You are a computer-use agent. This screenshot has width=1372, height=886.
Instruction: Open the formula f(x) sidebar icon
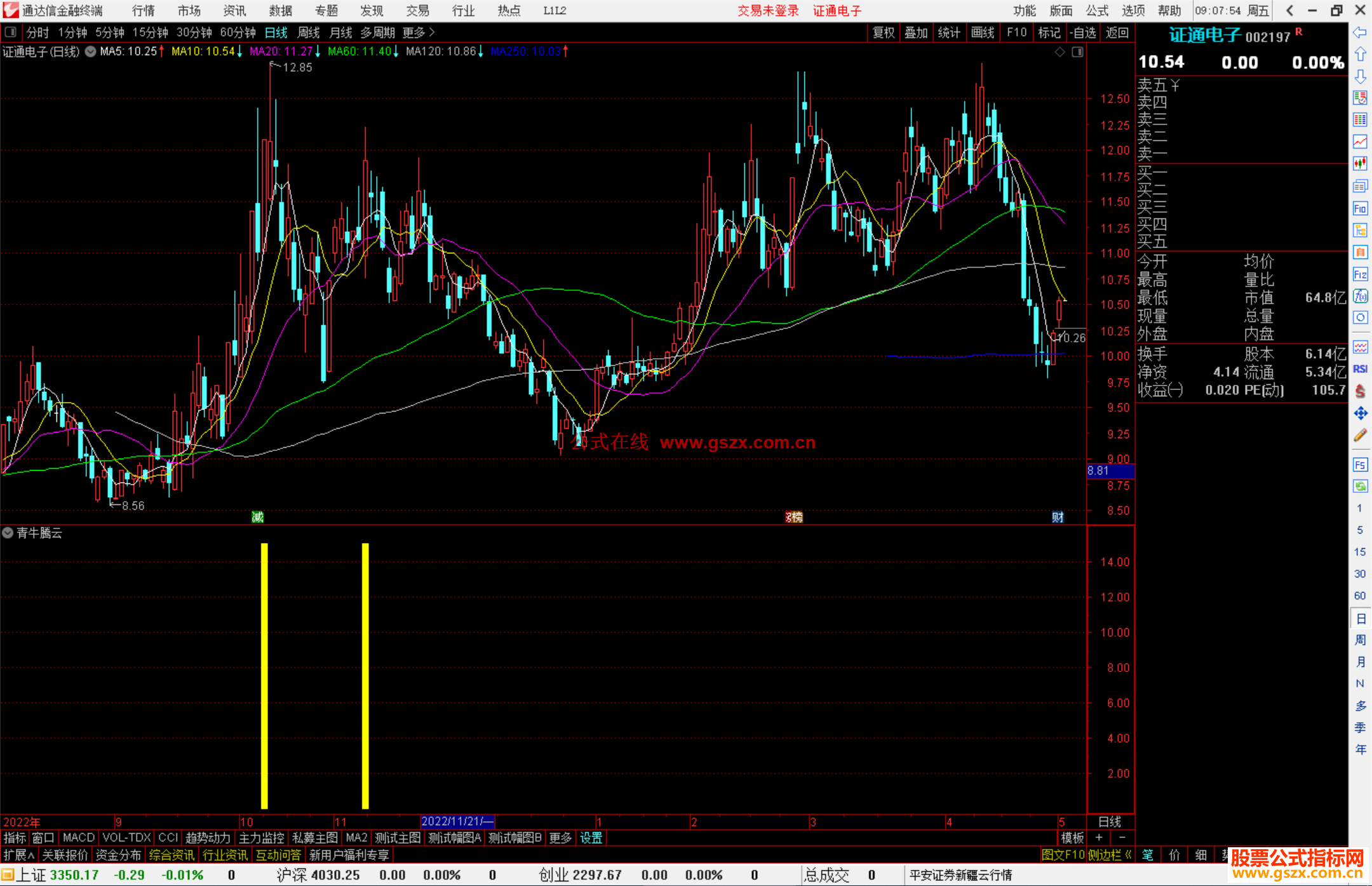[1360, 296]
